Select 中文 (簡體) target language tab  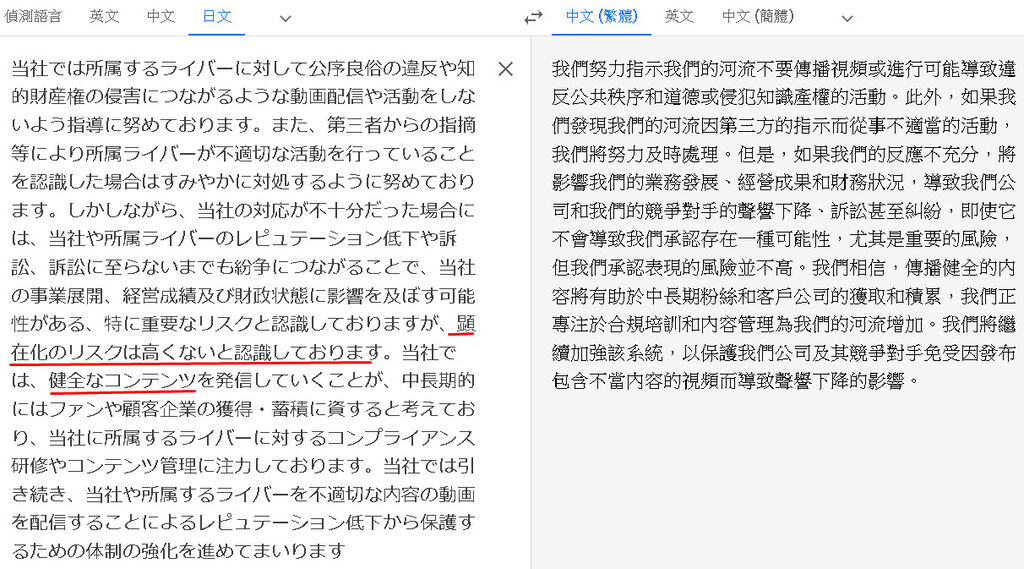[x=758, y=16]
